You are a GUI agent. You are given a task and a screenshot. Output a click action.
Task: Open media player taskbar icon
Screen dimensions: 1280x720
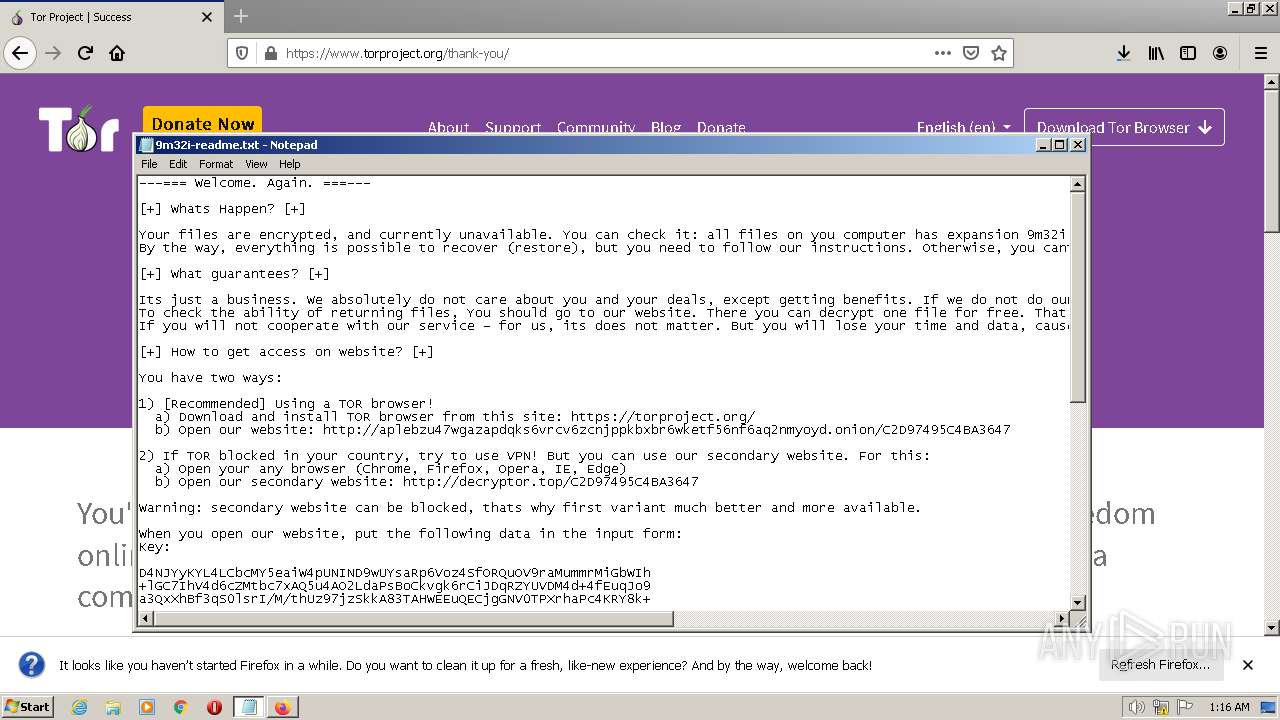tap(147, 707)
